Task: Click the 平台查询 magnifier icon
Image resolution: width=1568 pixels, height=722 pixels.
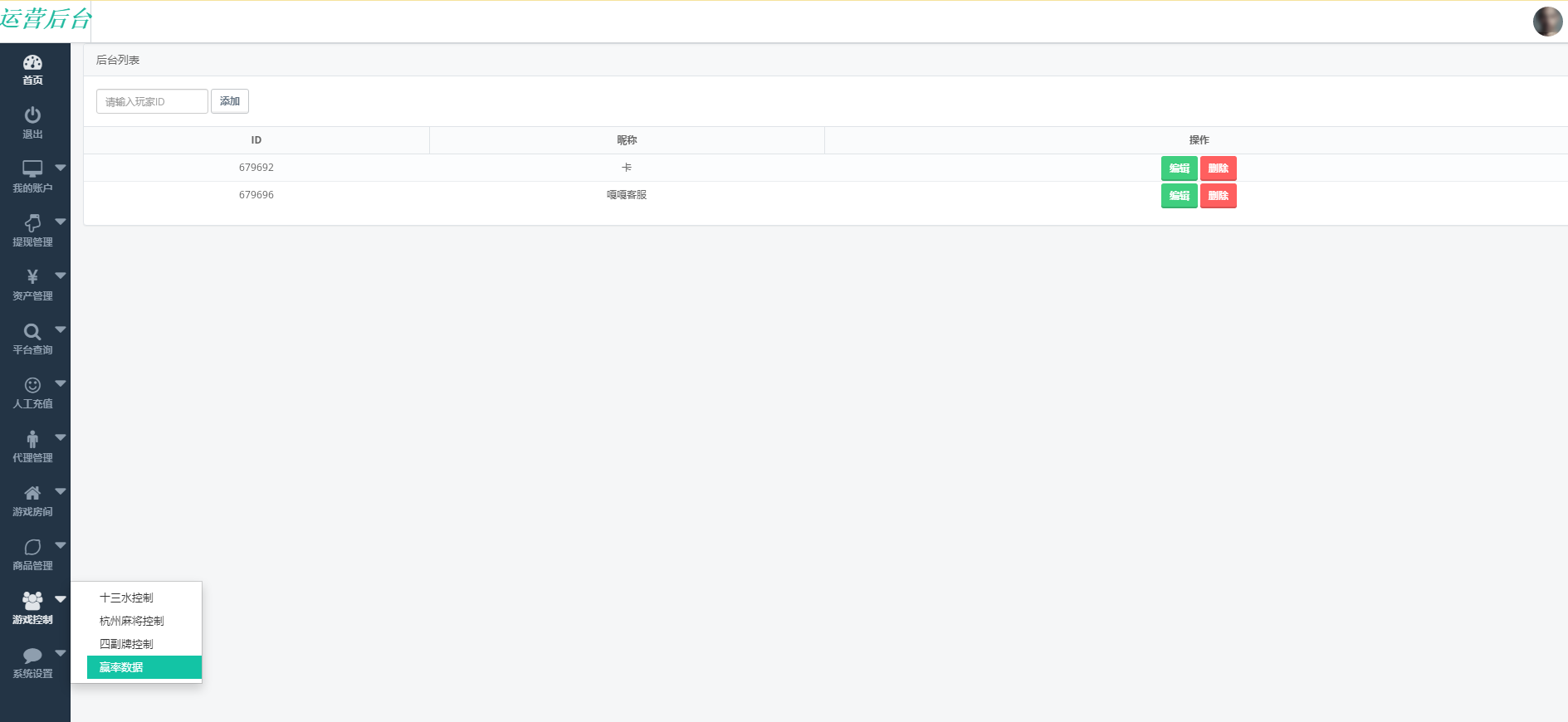Action: (32, 332)
